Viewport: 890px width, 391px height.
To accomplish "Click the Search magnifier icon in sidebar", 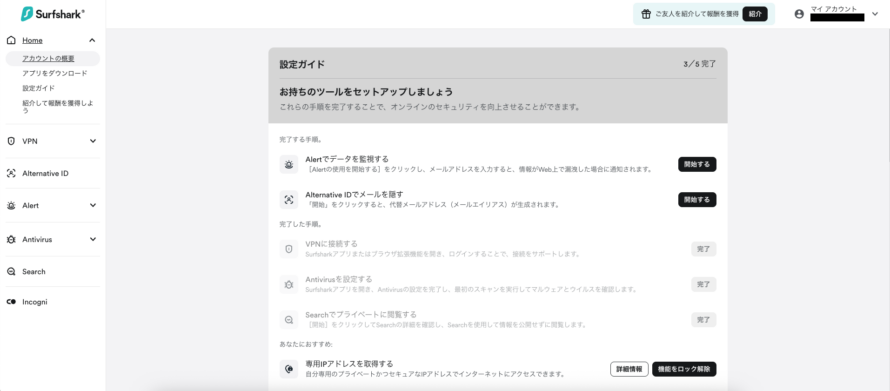I will click(x=11, y=272).
